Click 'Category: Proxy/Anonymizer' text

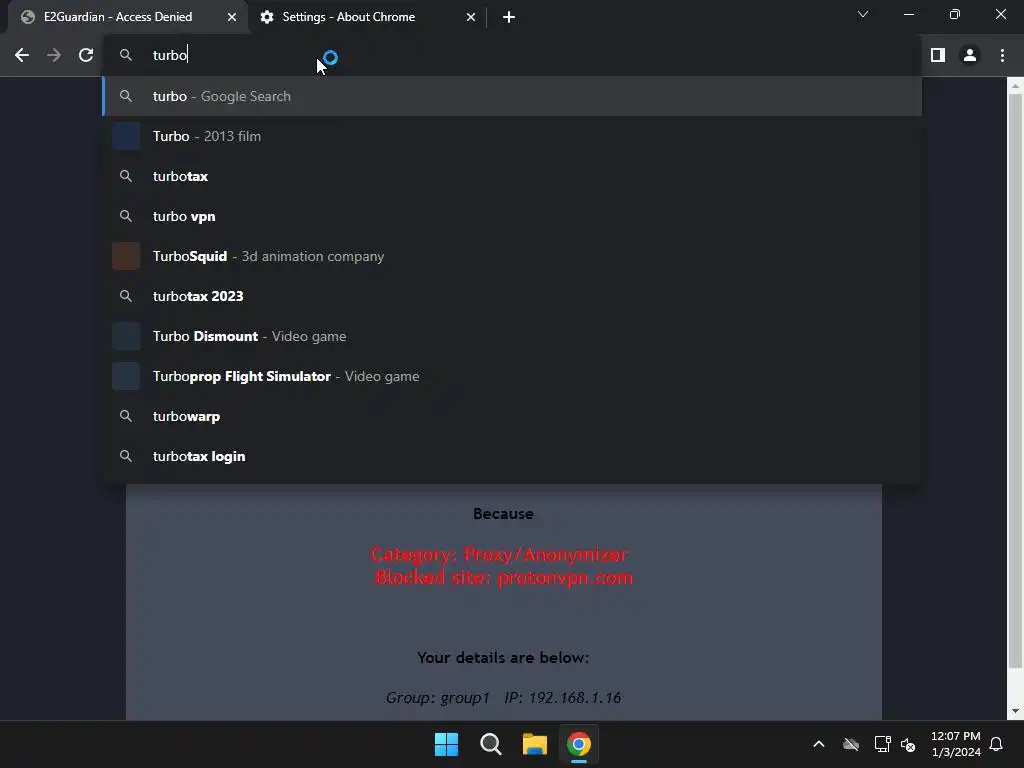(x=500, y=554)
